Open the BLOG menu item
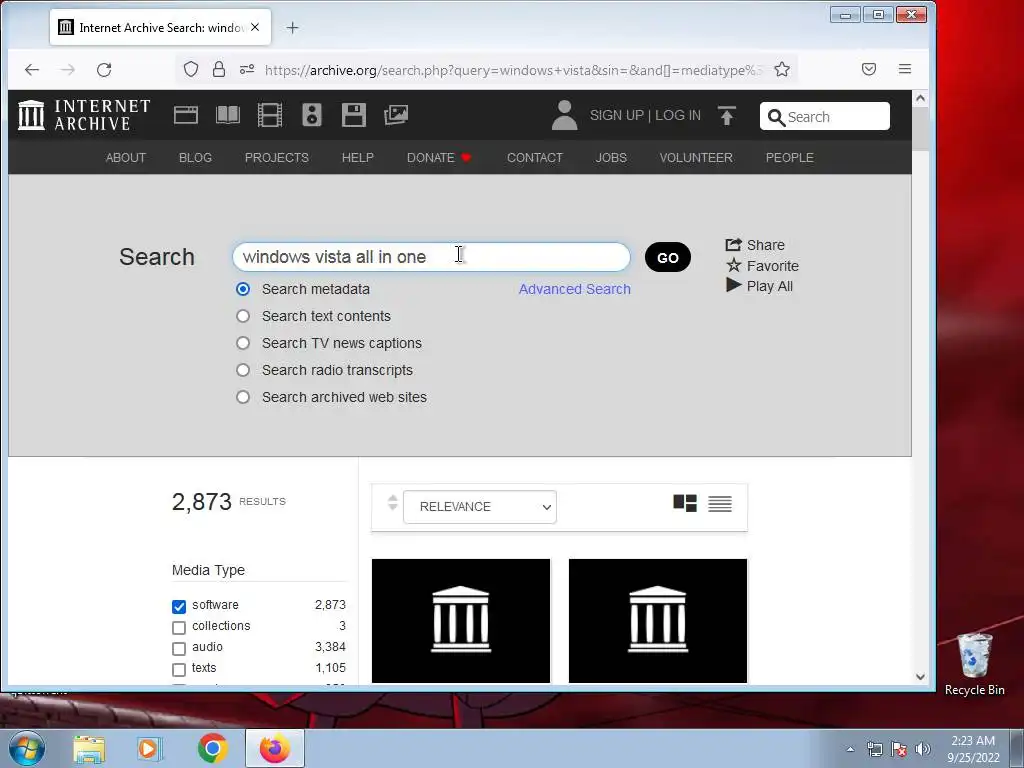Image resolution: width=1024 pixels, height=768 pixels. [195, 157]
